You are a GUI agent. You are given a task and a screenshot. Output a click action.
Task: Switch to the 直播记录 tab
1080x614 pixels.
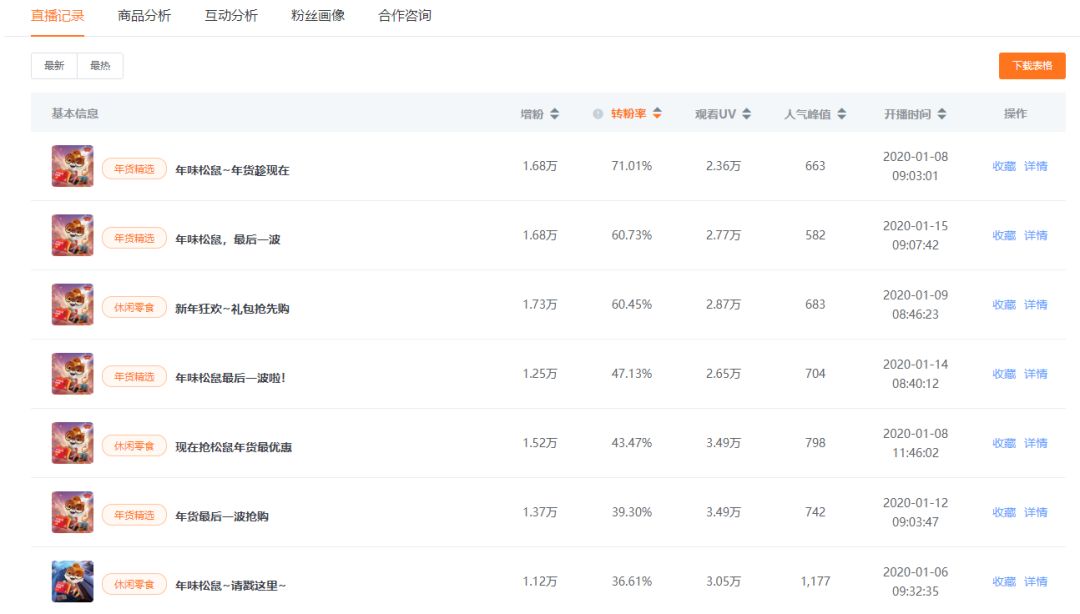(x=58, y=16)
